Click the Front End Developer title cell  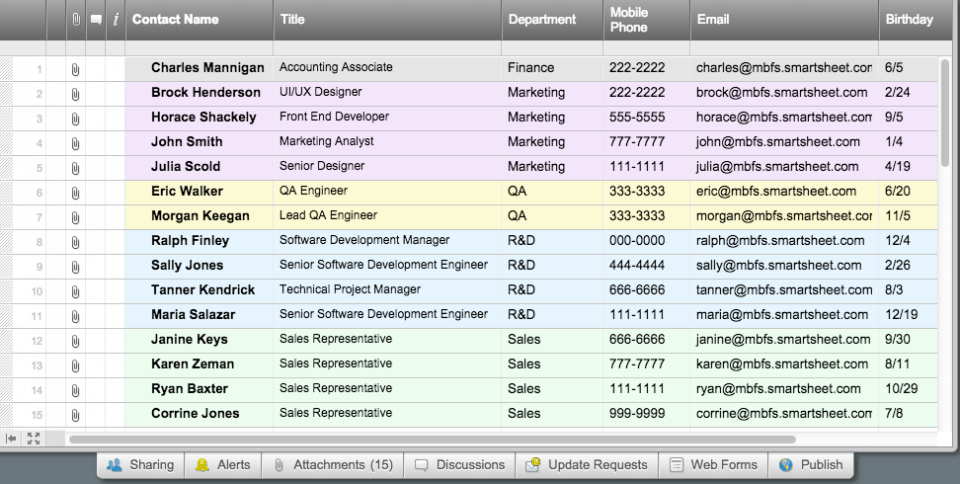pos(388,117)
